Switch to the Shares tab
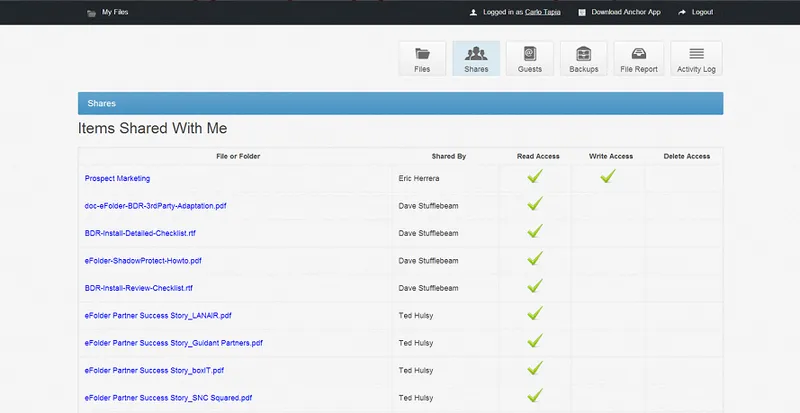This screenshot has height=413, width=800. pos(476,59)
